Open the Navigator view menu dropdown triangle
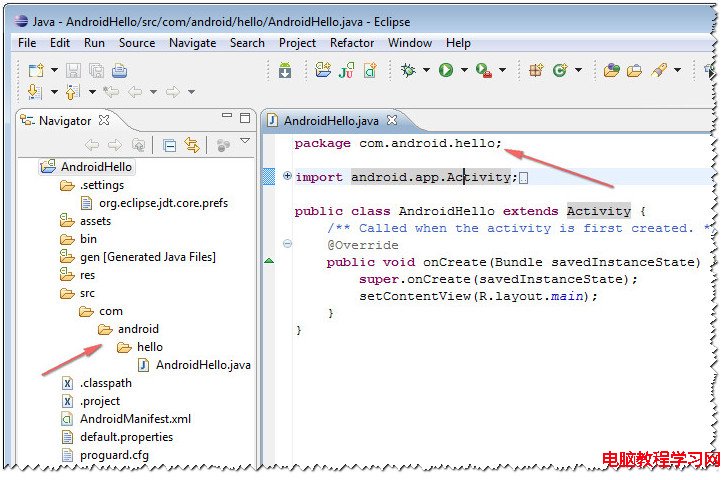Viewport: 727px width, 480px height. click(245, 141)
